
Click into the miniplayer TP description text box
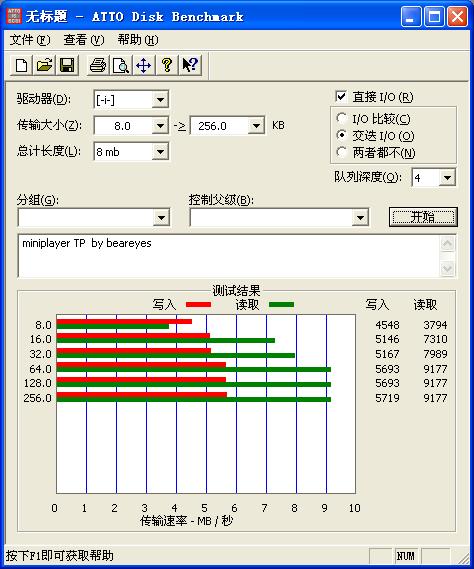tap(229, 256)
